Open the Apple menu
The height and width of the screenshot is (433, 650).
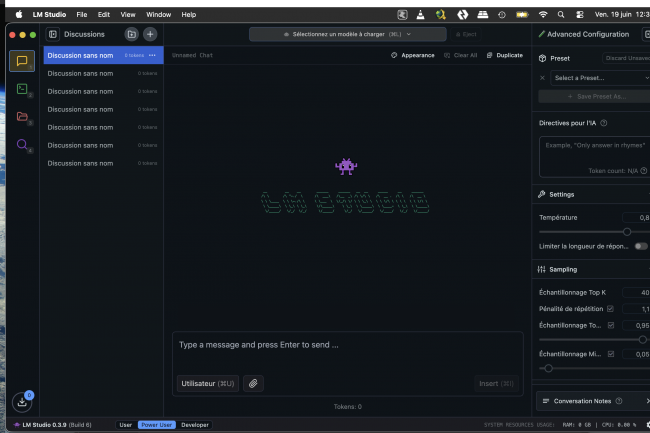tap(19, 15)
